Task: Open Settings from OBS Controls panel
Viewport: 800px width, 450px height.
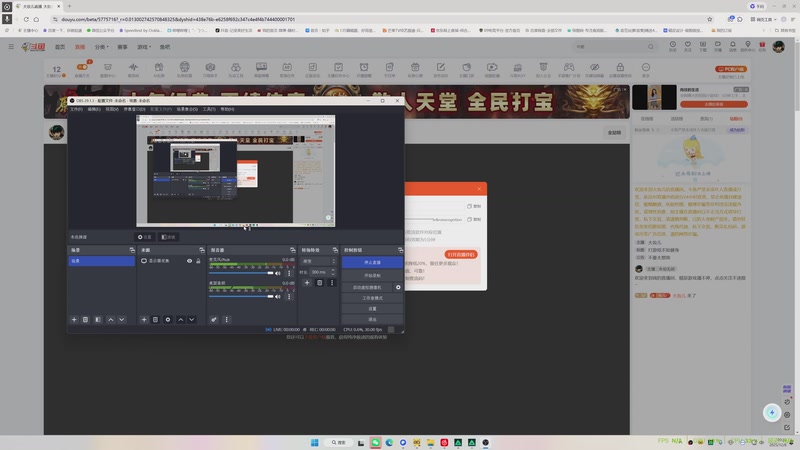Action: 372,309
